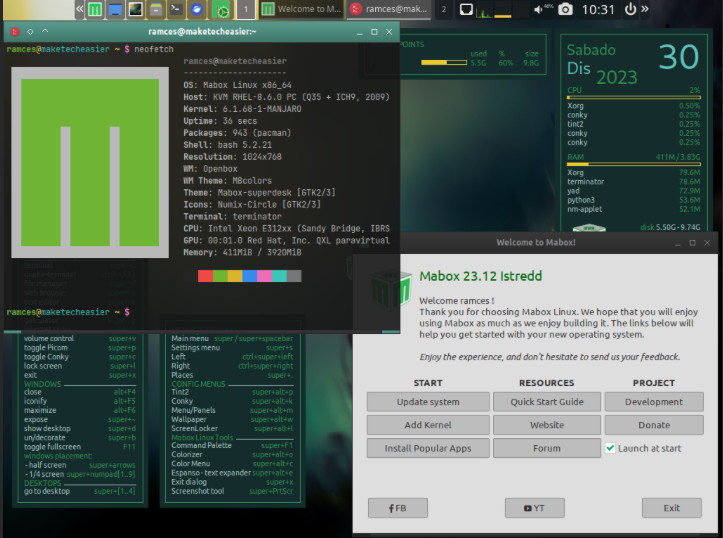723x538 pixels.
Task: Click the CPU usage bar in conky
Action: pyautogui.click(x=634, y=97)
